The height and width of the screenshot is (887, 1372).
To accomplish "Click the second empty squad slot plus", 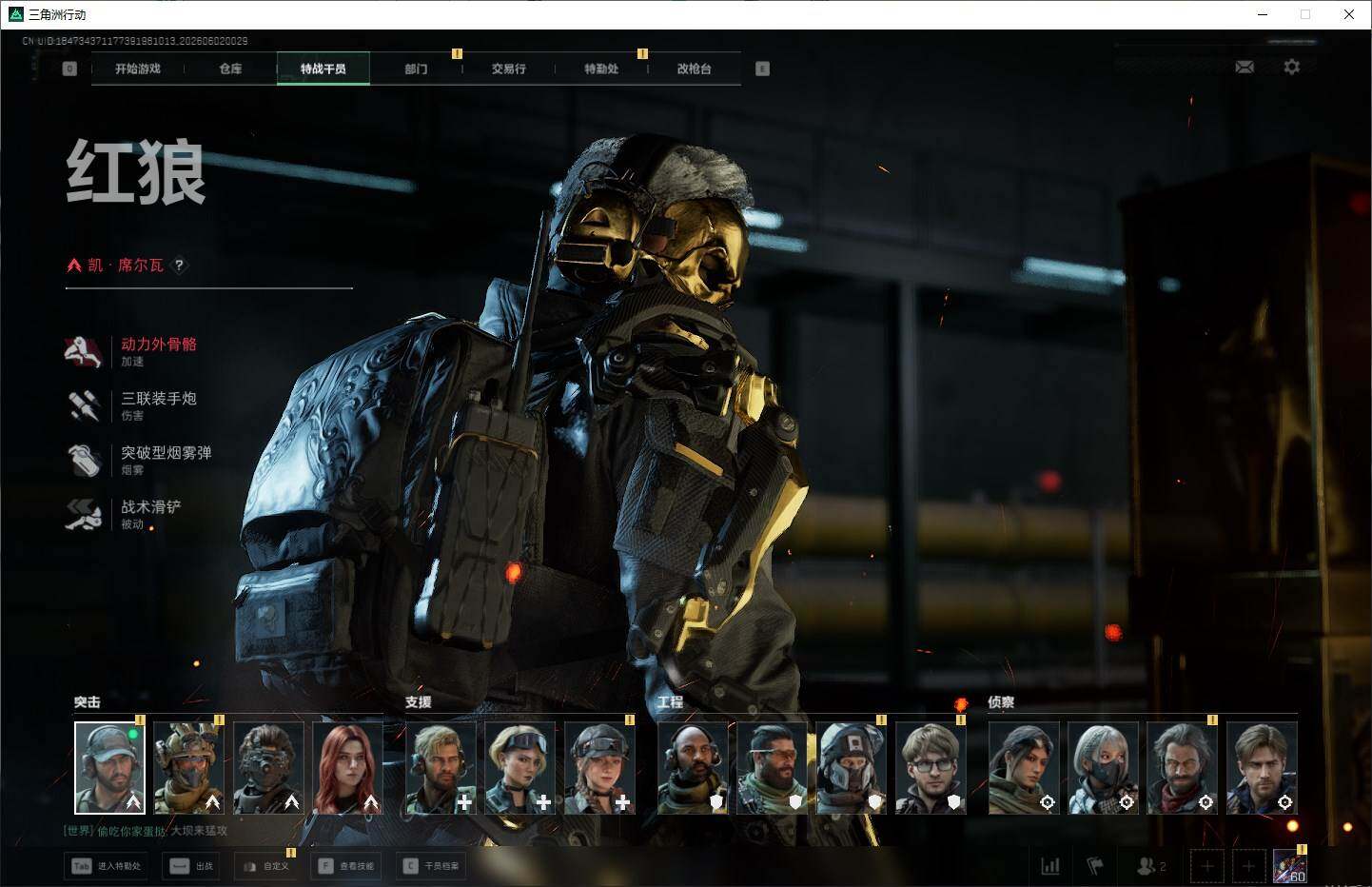I will tap(1248, 866).
